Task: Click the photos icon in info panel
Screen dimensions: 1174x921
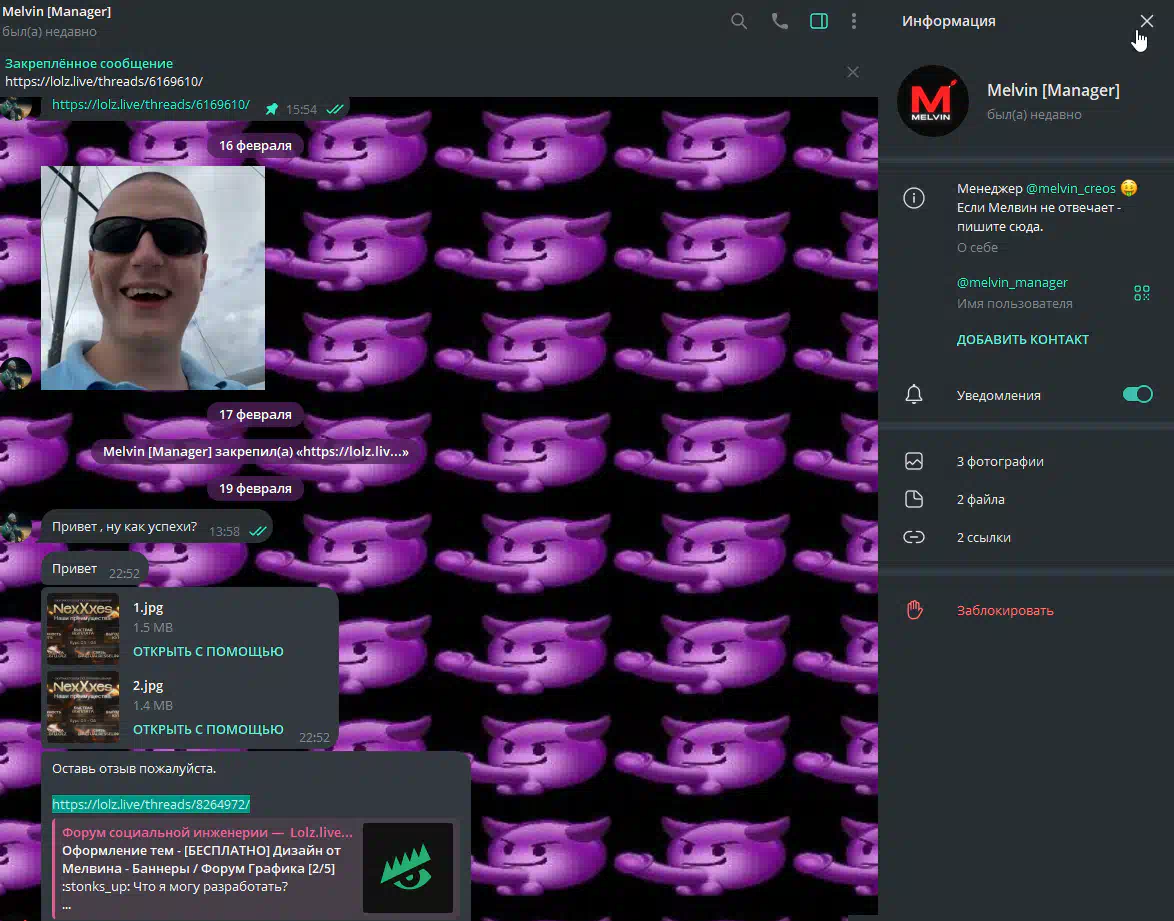Action: click(x=913, y=461)
